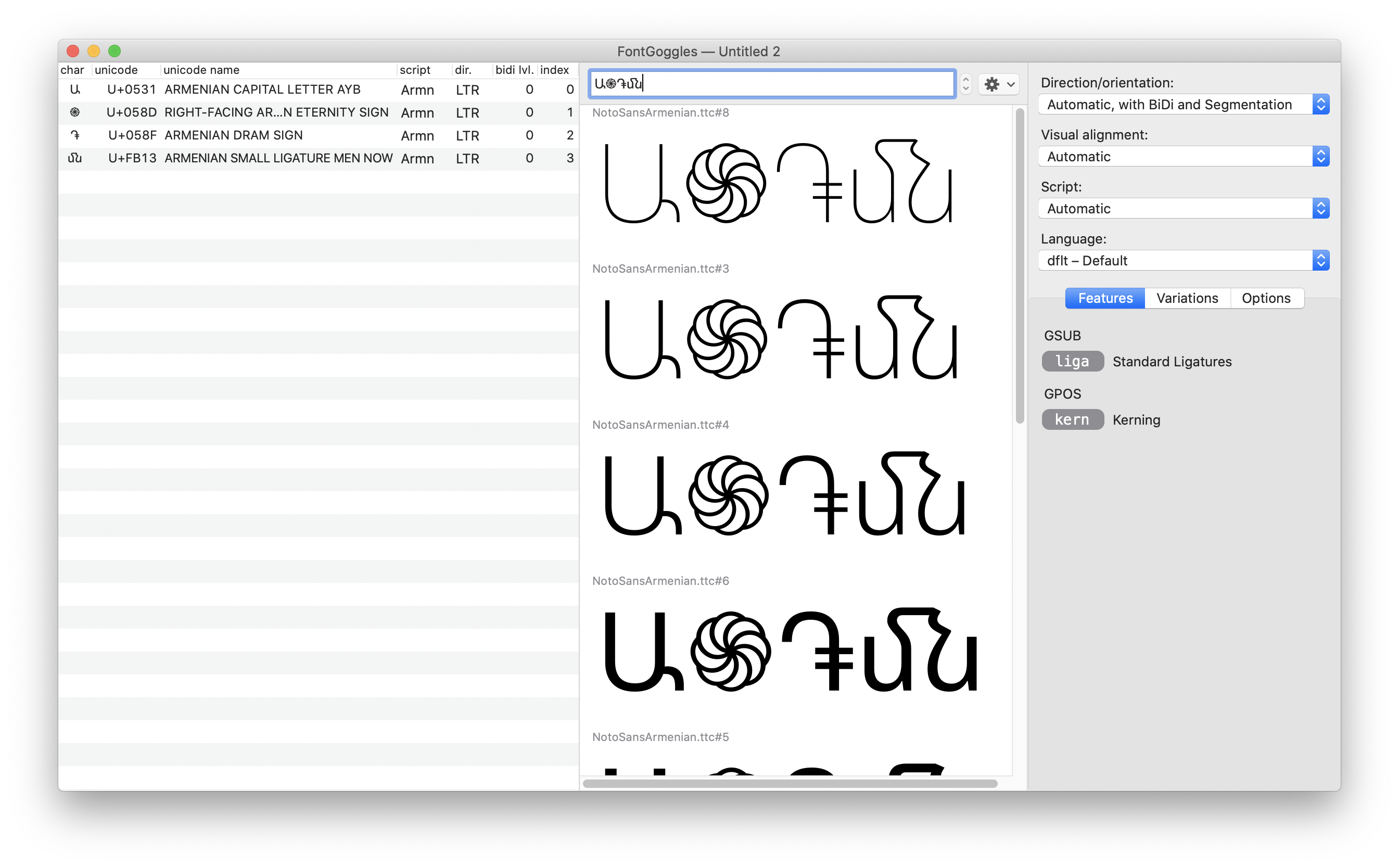Open the Language dflt Default dropdown

pos(1183,261)
